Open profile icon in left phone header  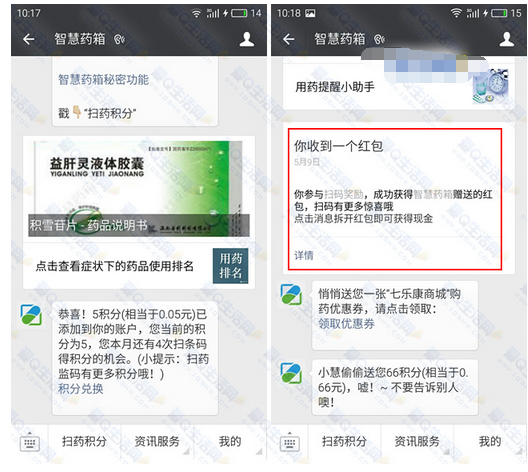click(247, 39)
